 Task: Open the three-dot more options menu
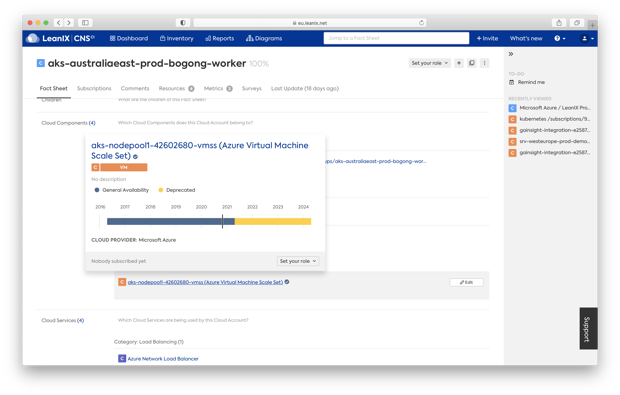[484, 63]
